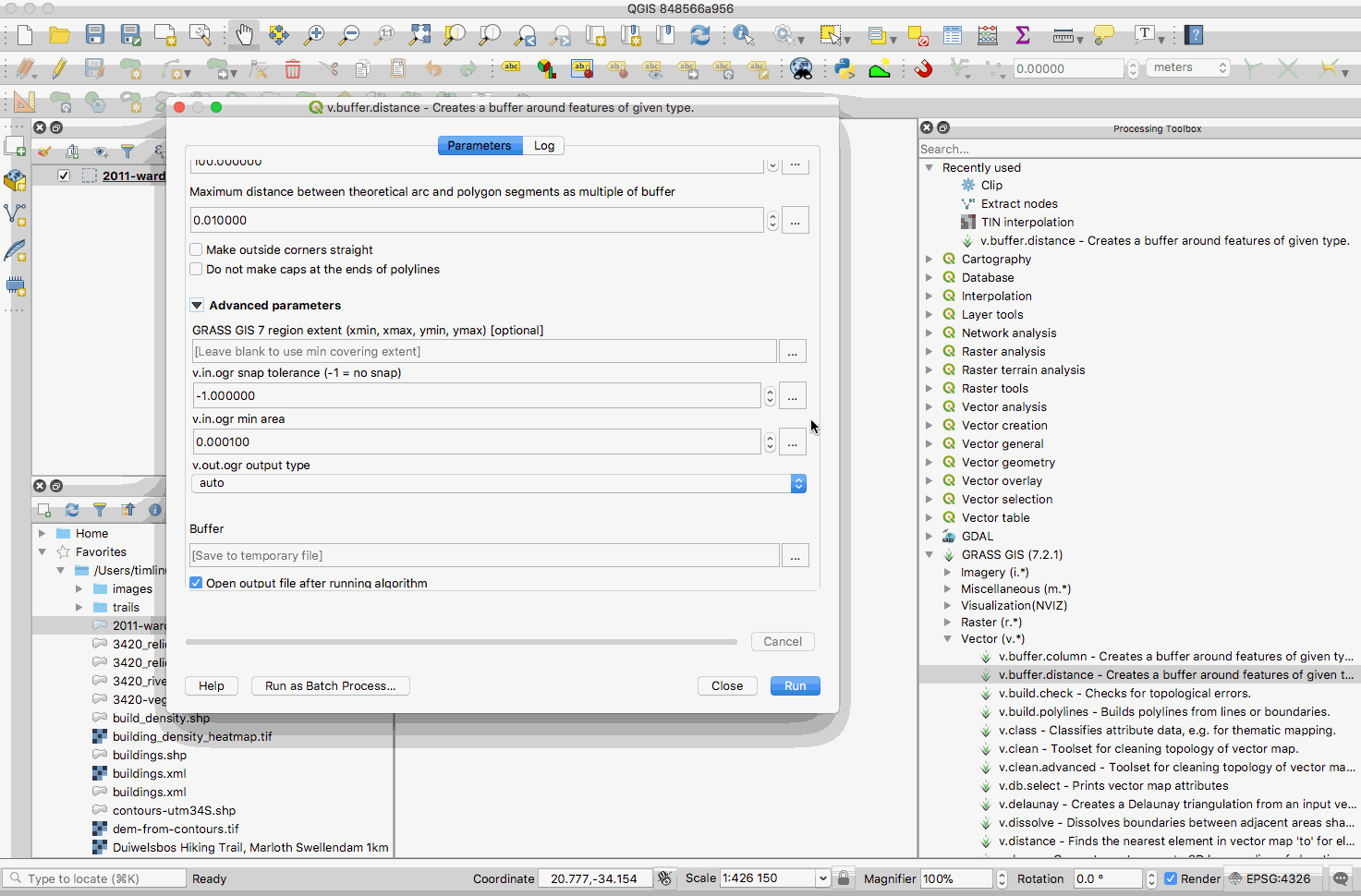Image resolution: width=1361 pixels, height=896 pixels.
Task: Click the Diagram Options chart icon
Action: coord(546,68)
